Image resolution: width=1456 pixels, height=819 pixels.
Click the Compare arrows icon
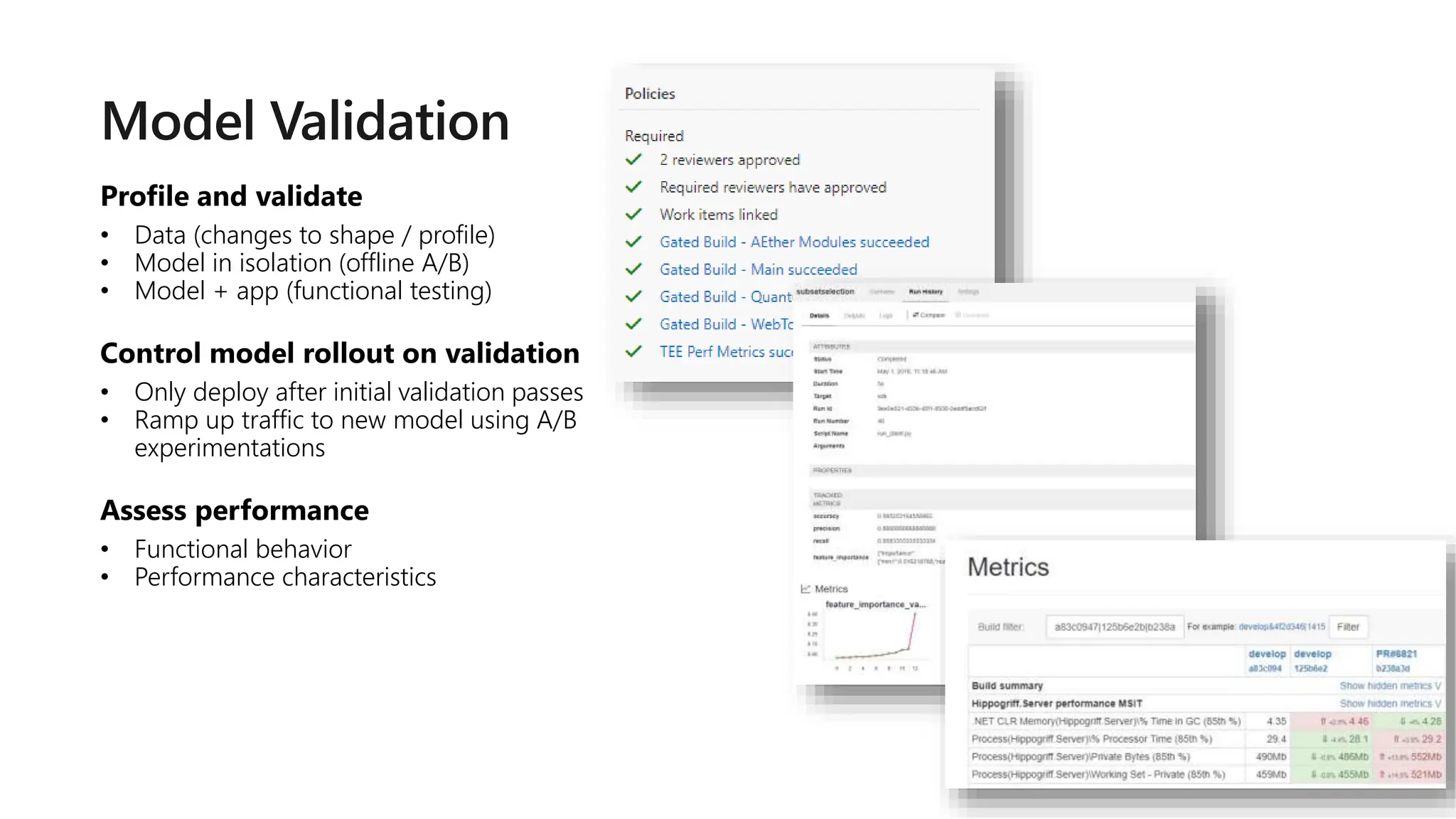916,315
